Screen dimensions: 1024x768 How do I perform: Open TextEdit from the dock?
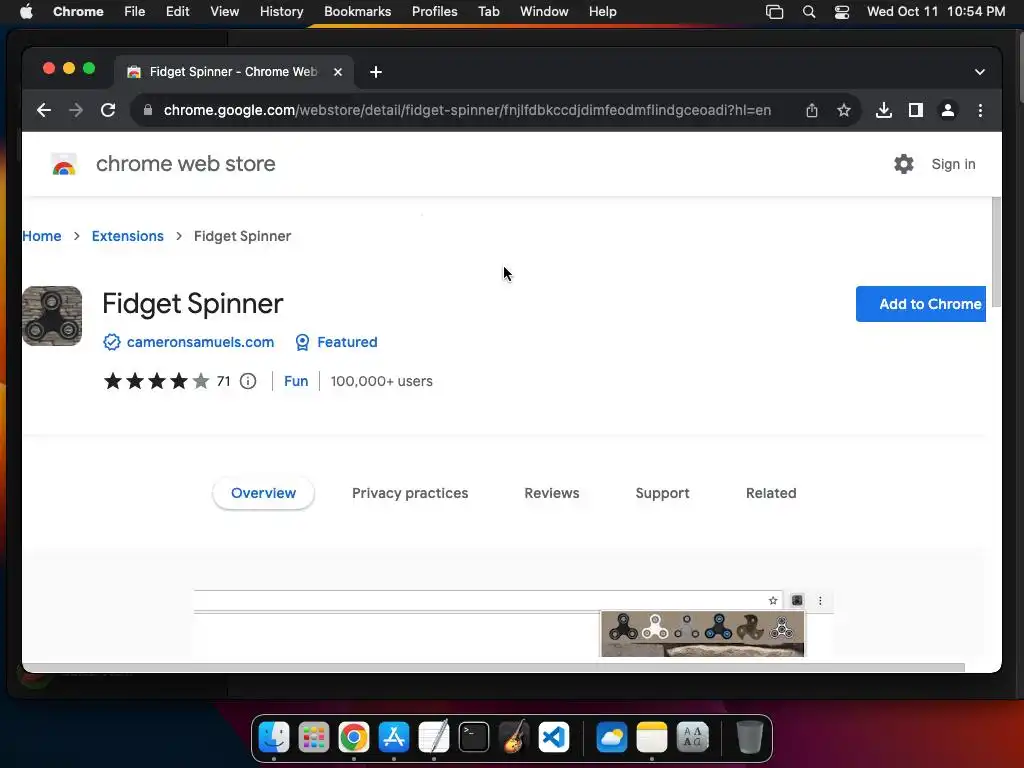434,737
